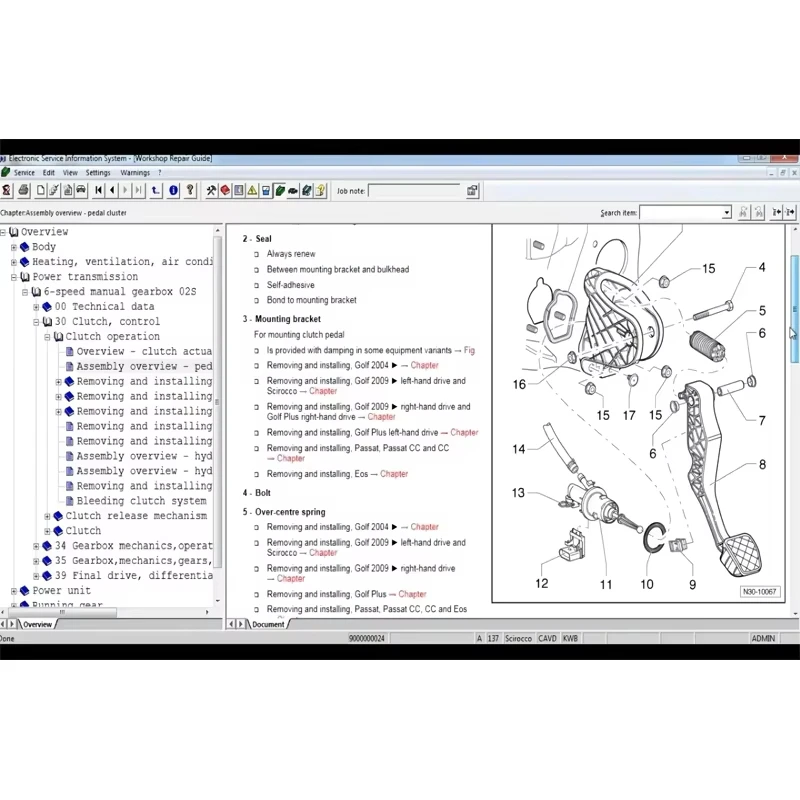
Task: Open Chapter link after Passat CC and CC
Action: [x=290, y=458]
